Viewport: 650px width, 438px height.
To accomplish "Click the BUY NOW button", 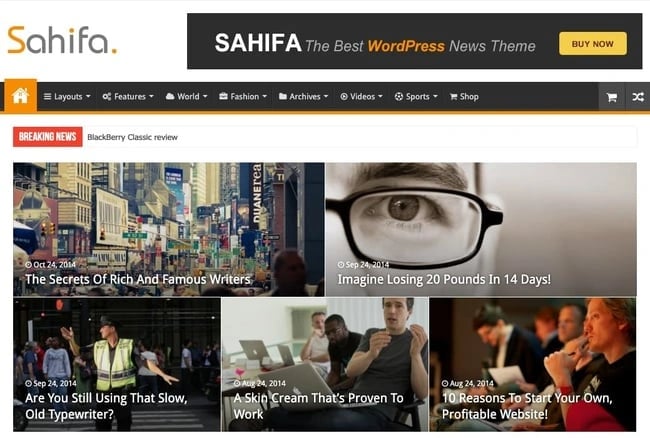I will pyautogui.click(x=593, y=44).
